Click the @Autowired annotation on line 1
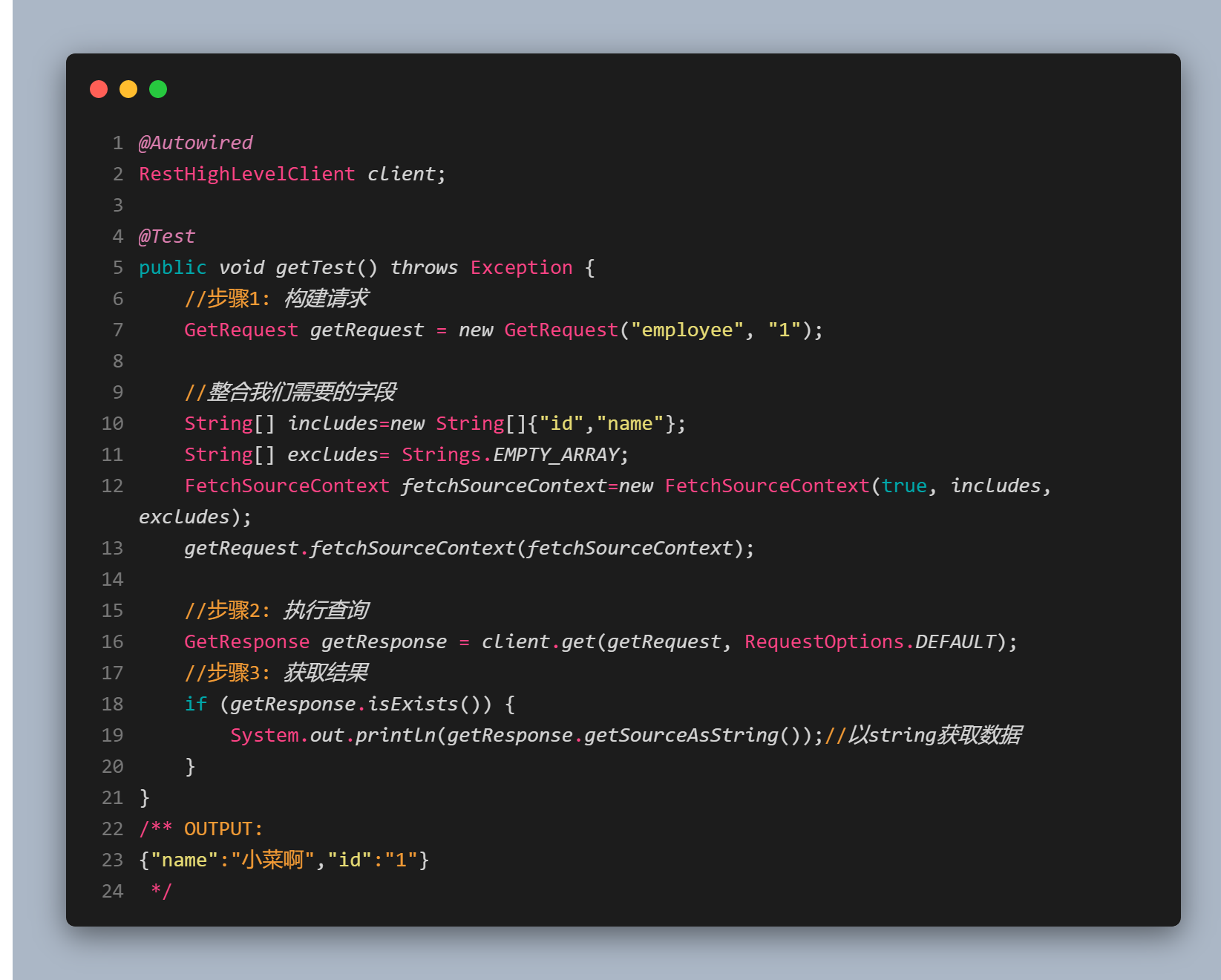 (x=196, y=143)
